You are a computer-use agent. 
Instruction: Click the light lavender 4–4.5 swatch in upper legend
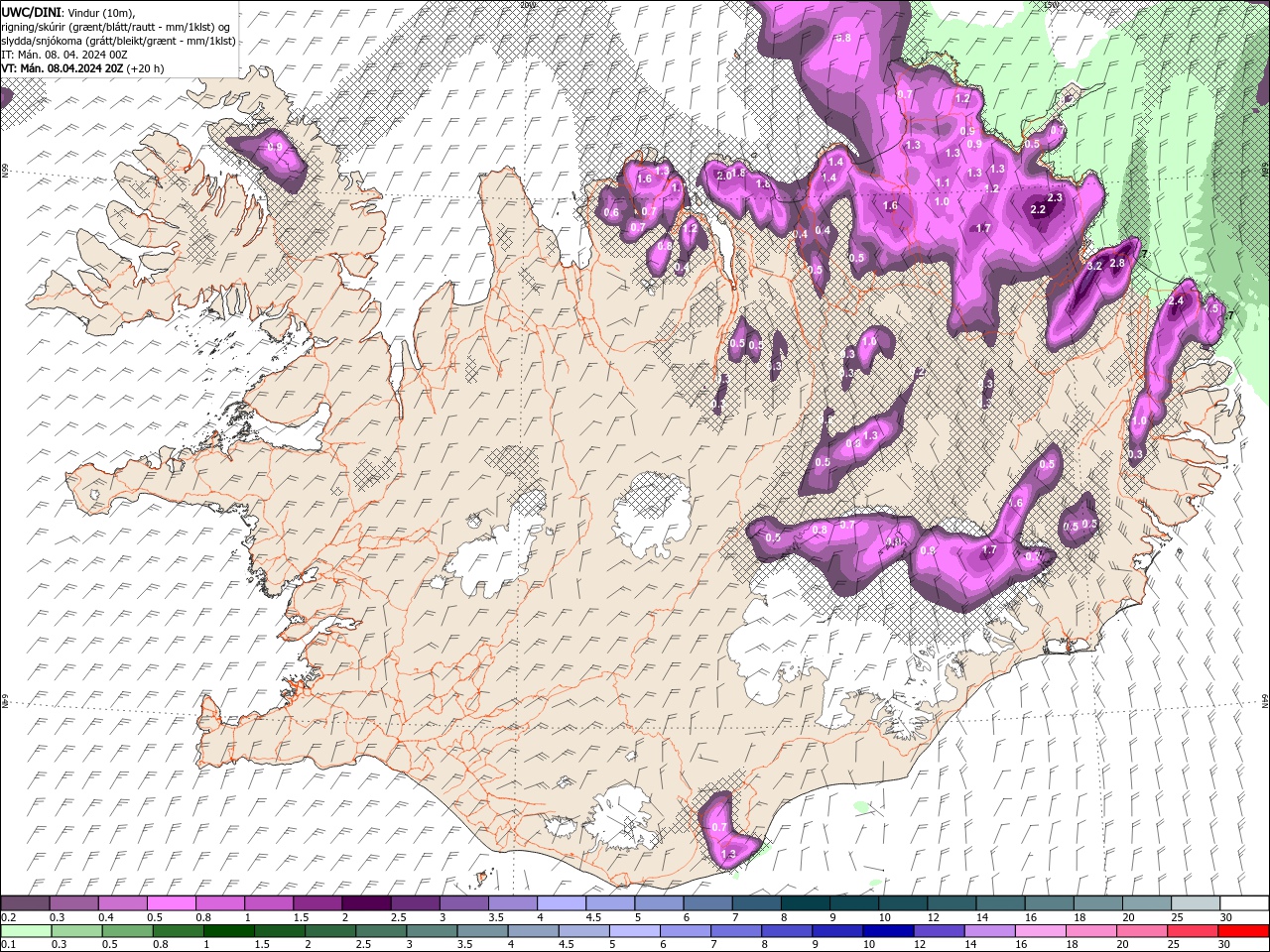[x=560, y=903]
